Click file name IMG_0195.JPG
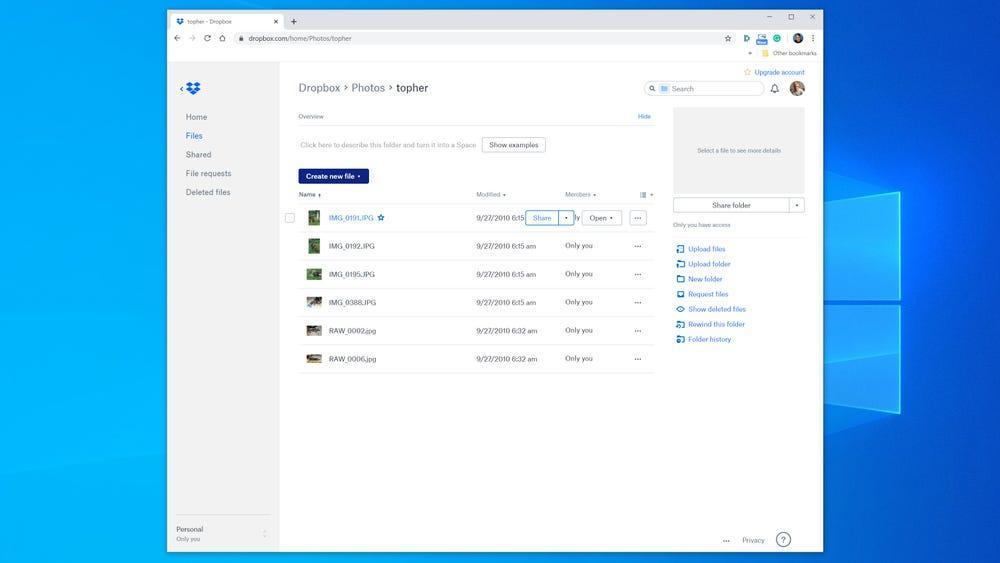 (x=351, y=274)
